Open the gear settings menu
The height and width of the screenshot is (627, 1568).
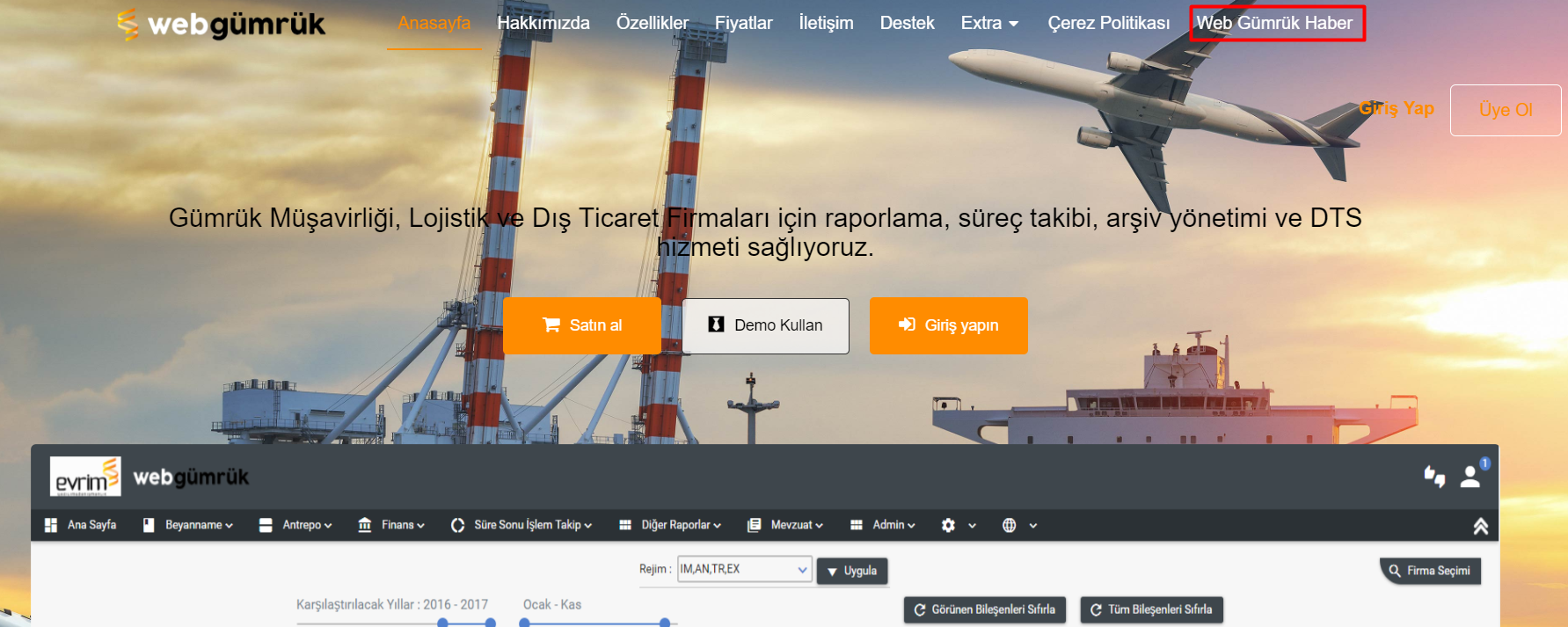click(x=959, y=525)
